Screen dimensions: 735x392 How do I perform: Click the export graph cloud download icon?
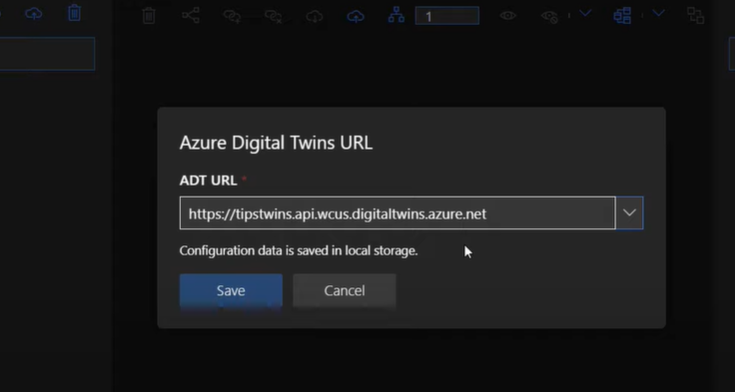point(315,17)
